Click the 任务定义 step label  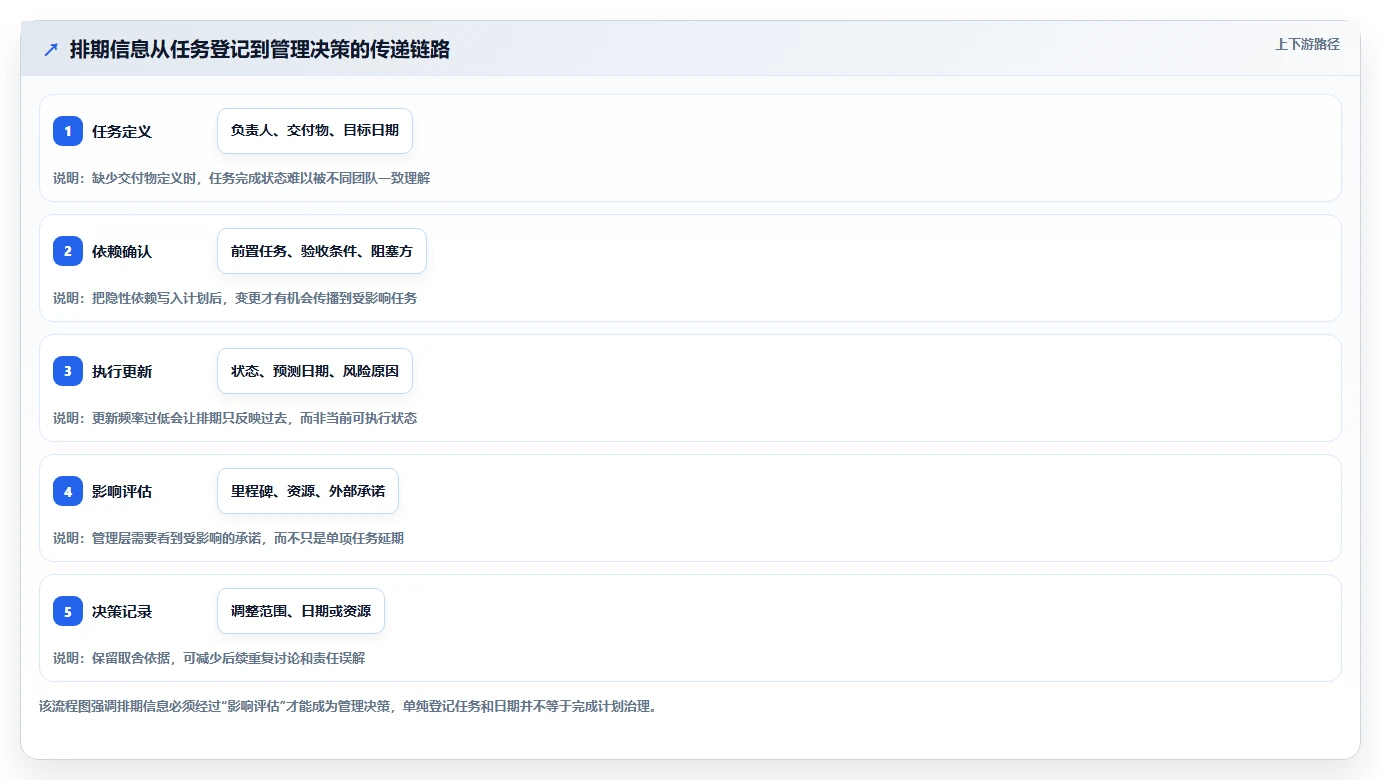(122, 131)
